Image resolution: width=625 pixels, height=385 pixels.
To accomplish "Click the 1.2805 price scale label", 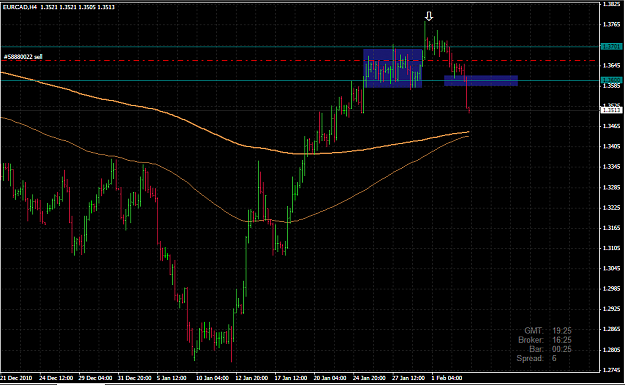I will click(x=611, y=350).
